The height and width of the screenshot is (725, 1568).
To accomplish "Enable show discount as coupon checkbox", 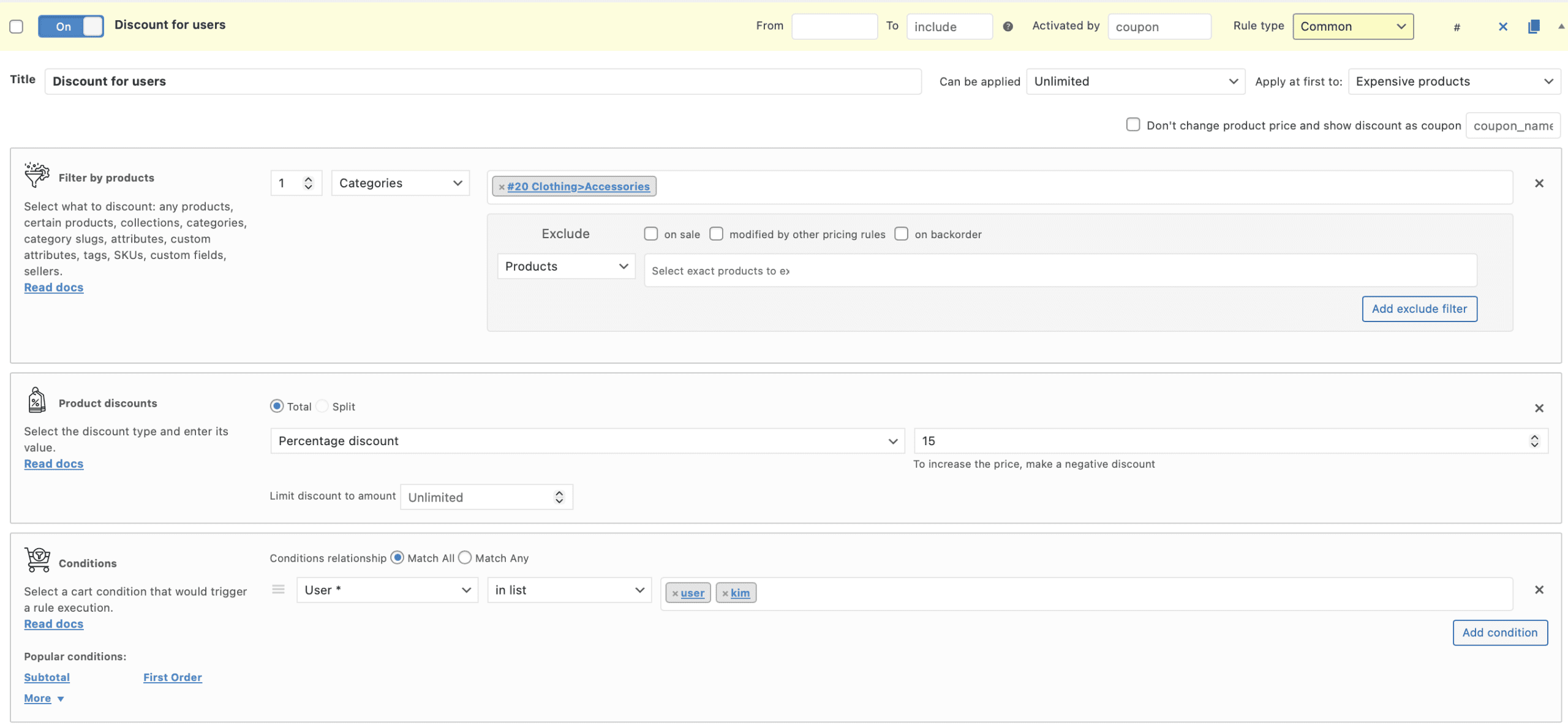I will pyautogui.click(x=1133, y=125).
